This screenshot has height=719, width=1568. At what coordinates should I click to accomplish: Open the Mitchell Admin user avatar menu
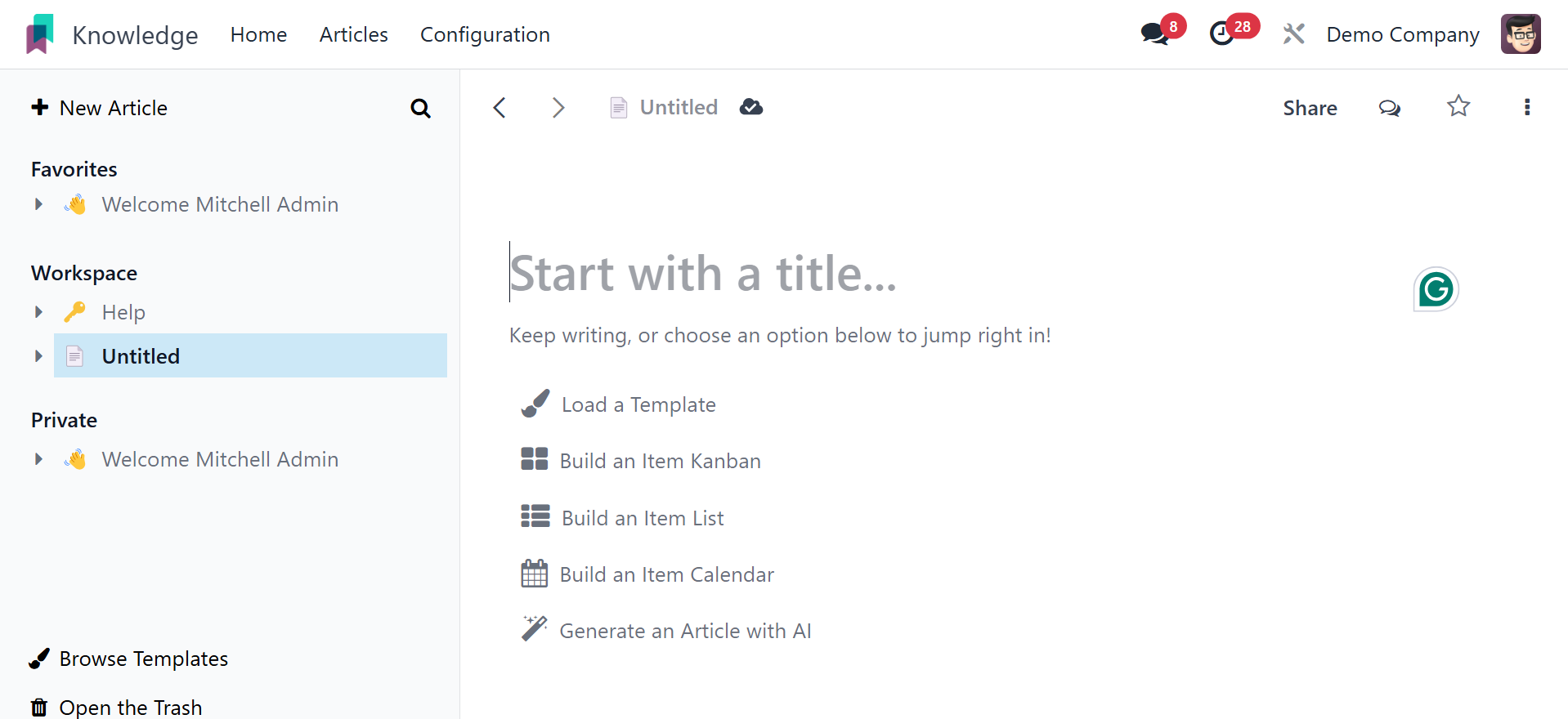coord(1520,34)
